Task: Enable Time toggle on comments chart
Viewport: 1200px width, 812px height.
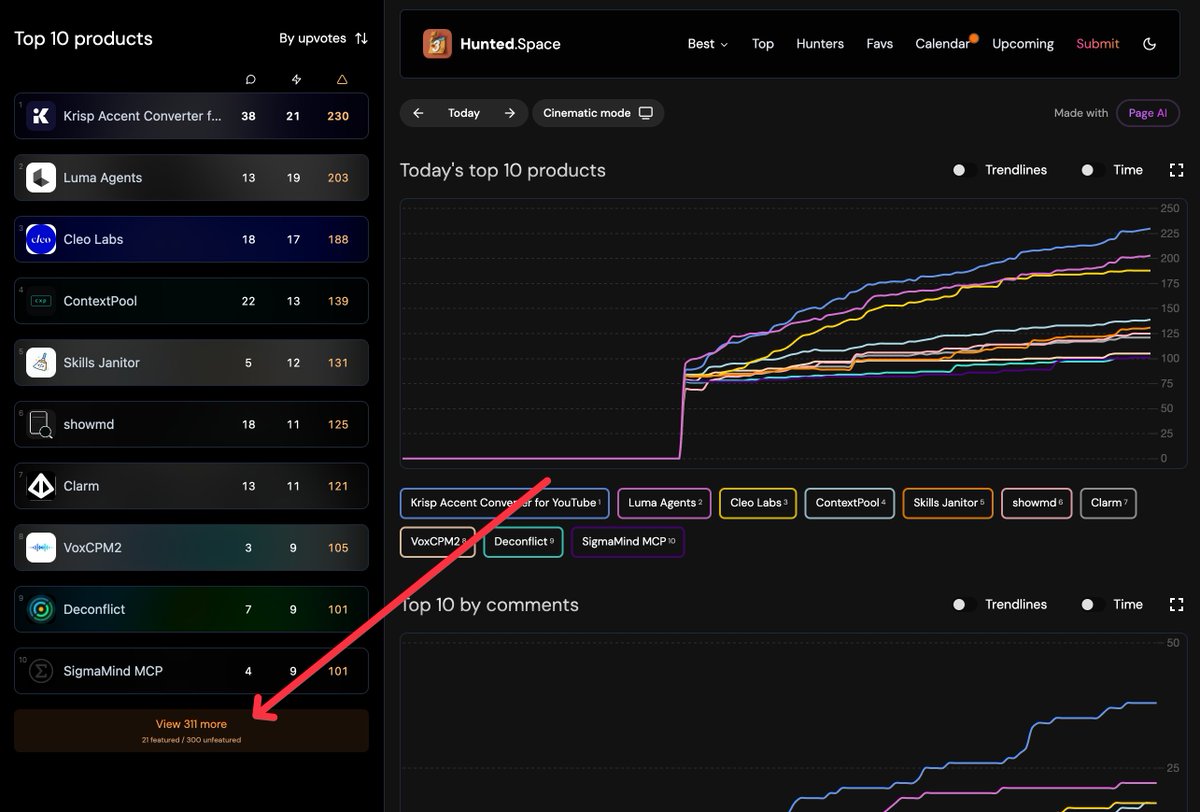Action: pyautogui.click(x=1092, y=605)
